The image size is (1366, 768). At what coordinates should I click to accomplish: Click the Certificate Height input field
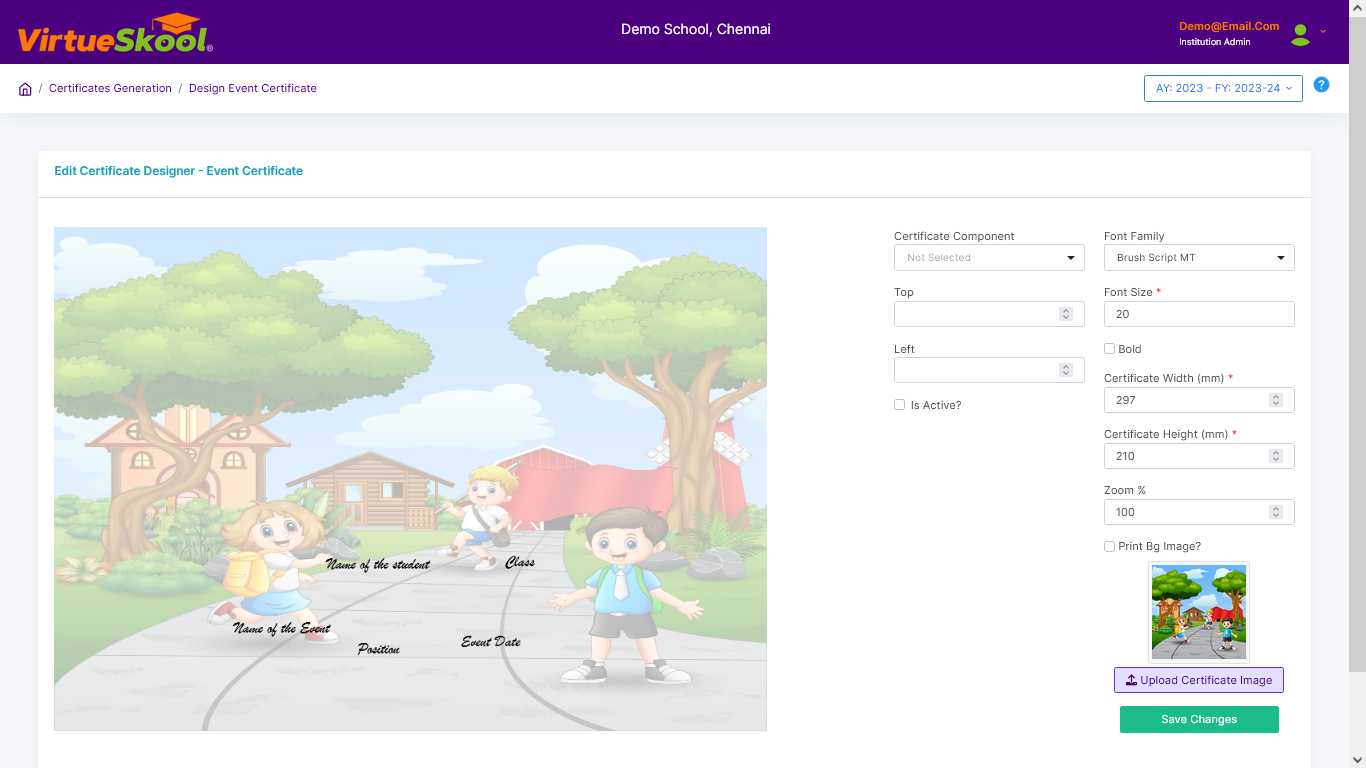(x=1199, y=456)
